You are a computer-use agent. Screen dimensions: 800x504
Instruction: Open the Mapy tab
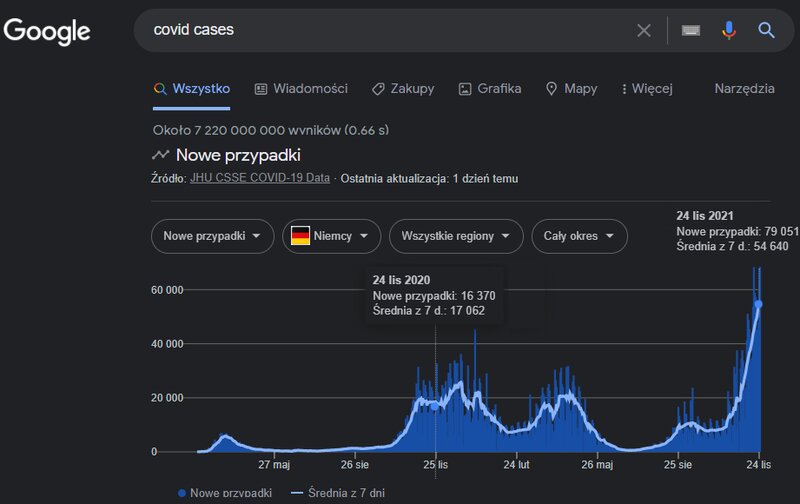click(571, 89)
